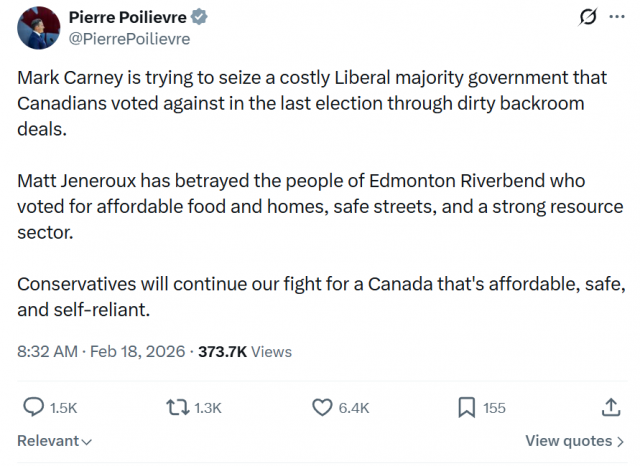Click the Grok explain icon on post
The height and width of the screenshot is (466, 640).
(589, 18)
